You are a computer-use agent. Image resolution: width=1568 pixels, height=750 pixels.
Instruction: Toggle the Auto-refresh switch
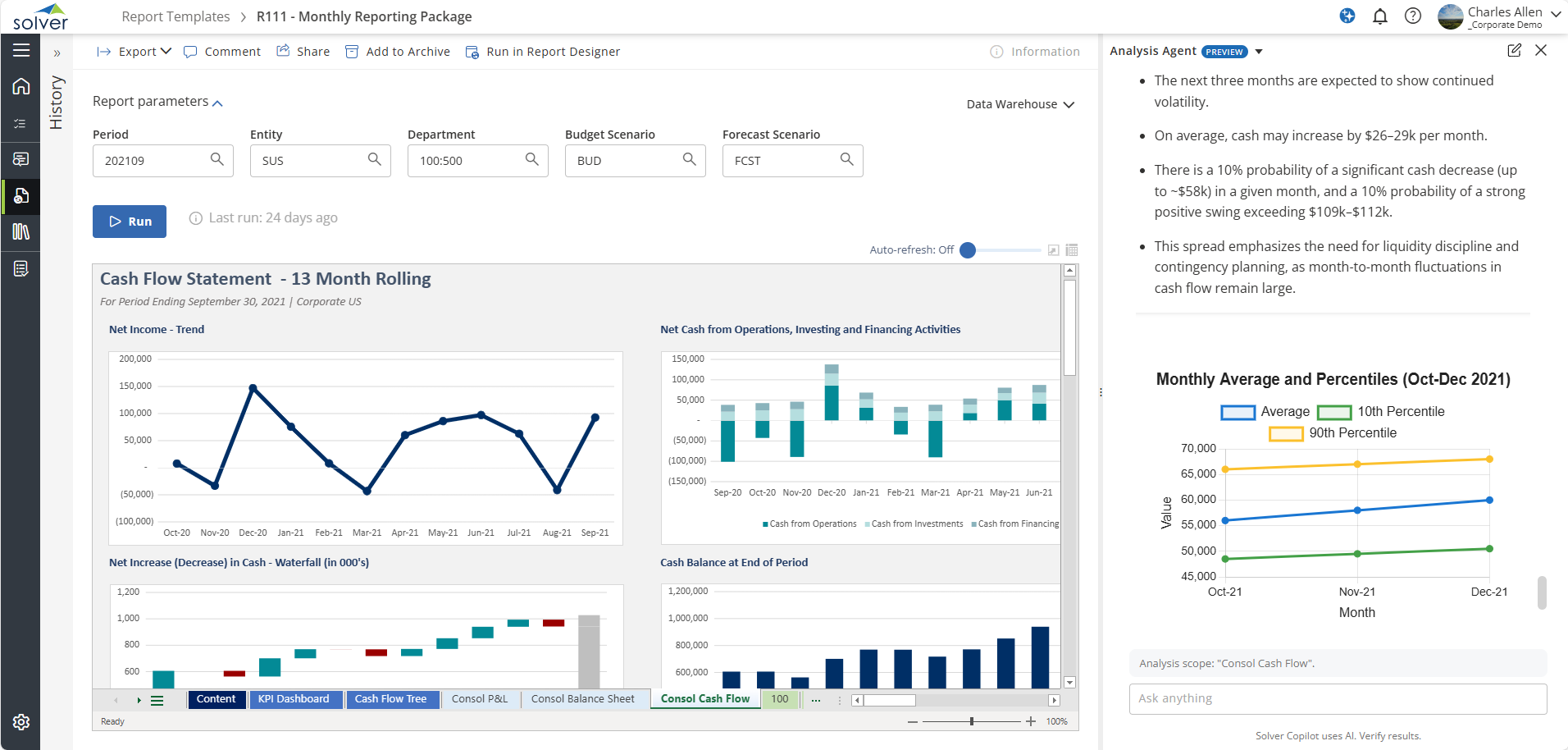[x=969, y=250]
